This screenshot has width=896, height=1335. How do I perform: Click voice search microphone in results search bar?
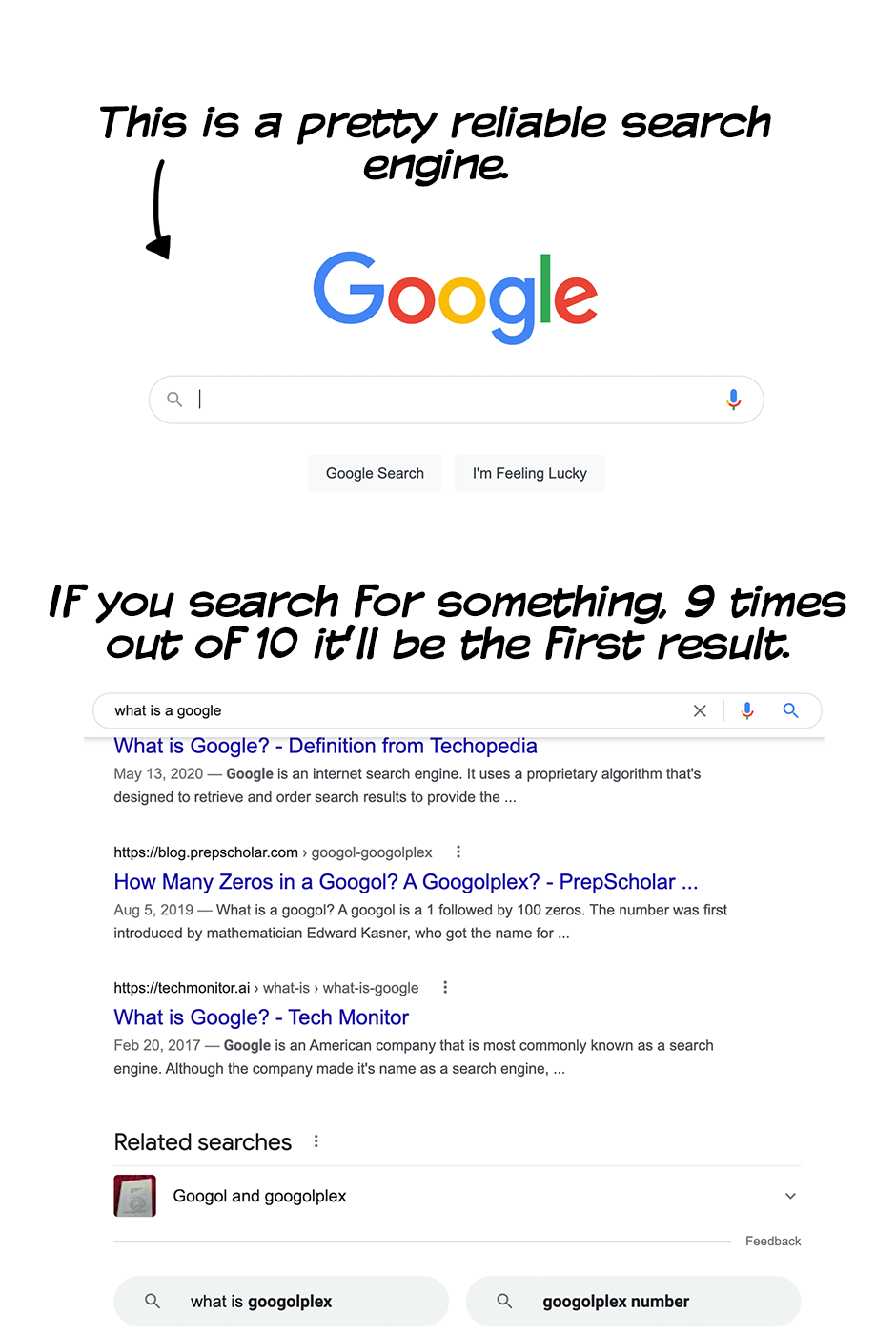(747, 710)
